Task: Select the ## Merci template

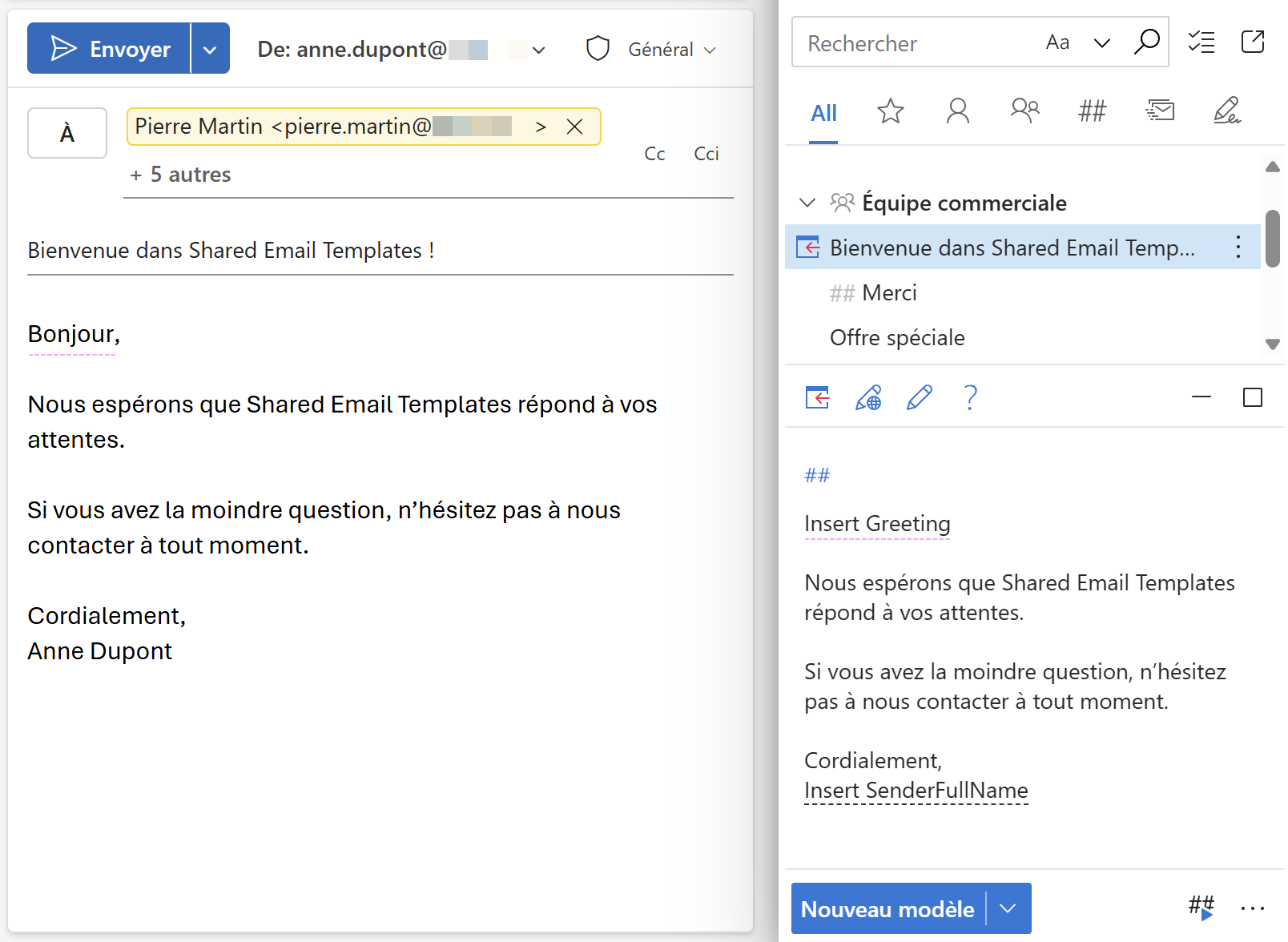Action: [873, 293]
